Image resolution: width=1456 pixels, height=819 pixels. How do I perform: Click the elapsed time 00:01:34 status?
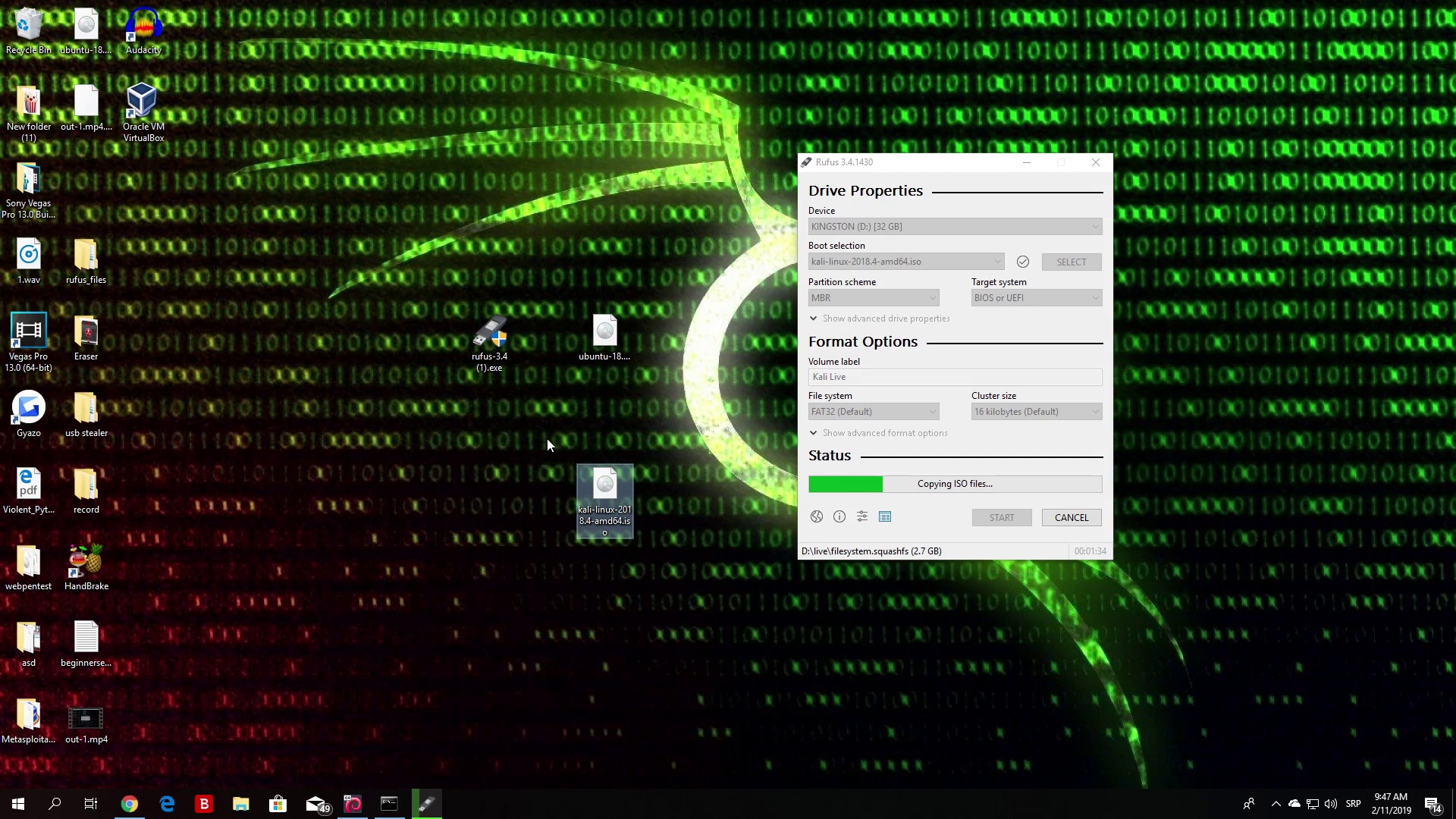pos(1090,551)
